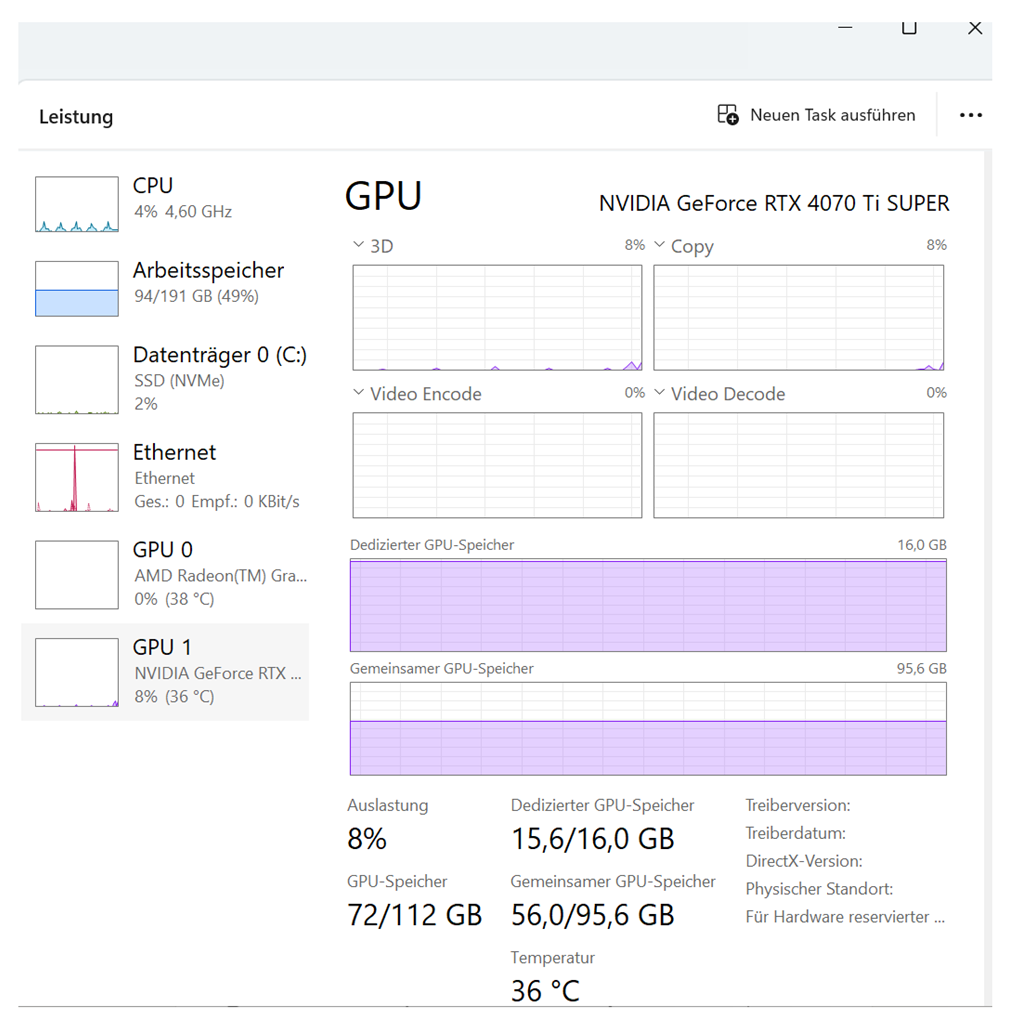Click the Video Decode graph area

tap(798, 465)
